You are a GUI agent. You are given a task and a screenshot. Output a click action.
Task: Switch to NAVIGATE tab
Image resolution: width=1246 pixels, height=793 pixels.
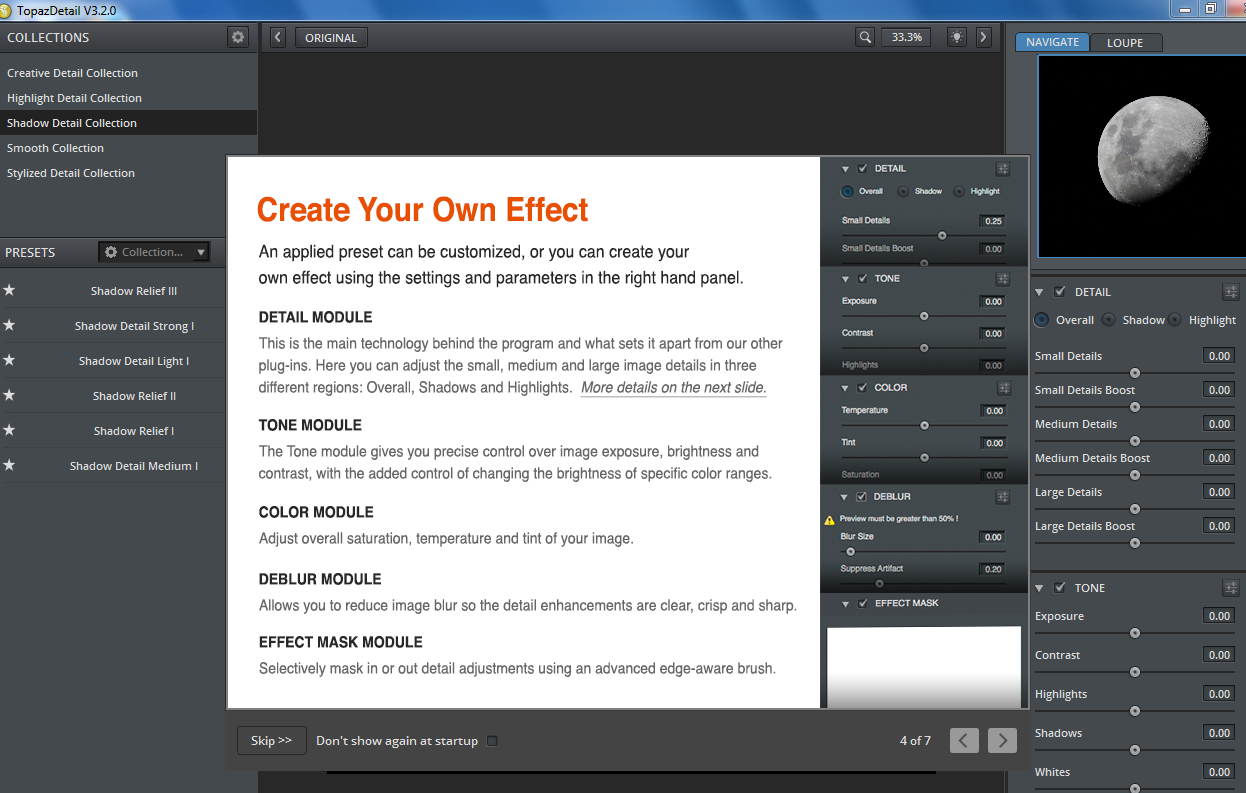coord(1052,42)
